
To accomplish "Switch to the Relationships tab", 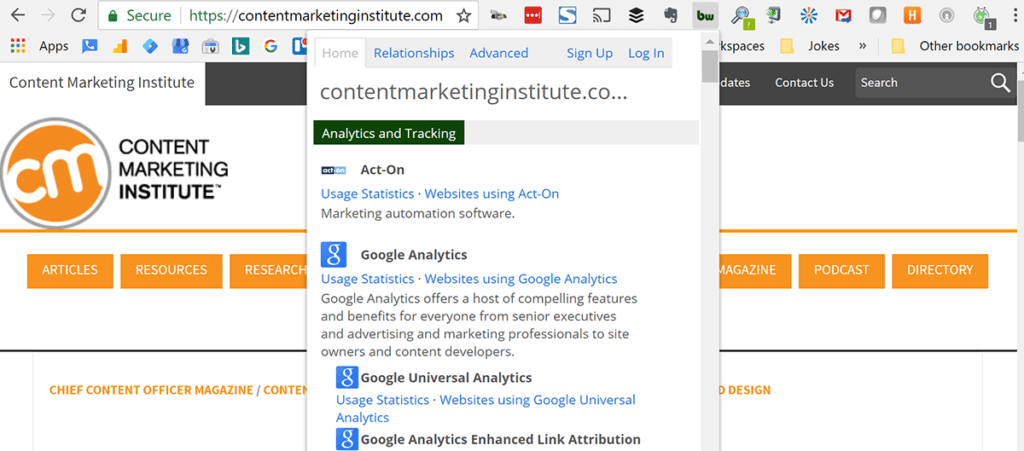I will coord(413,53).
